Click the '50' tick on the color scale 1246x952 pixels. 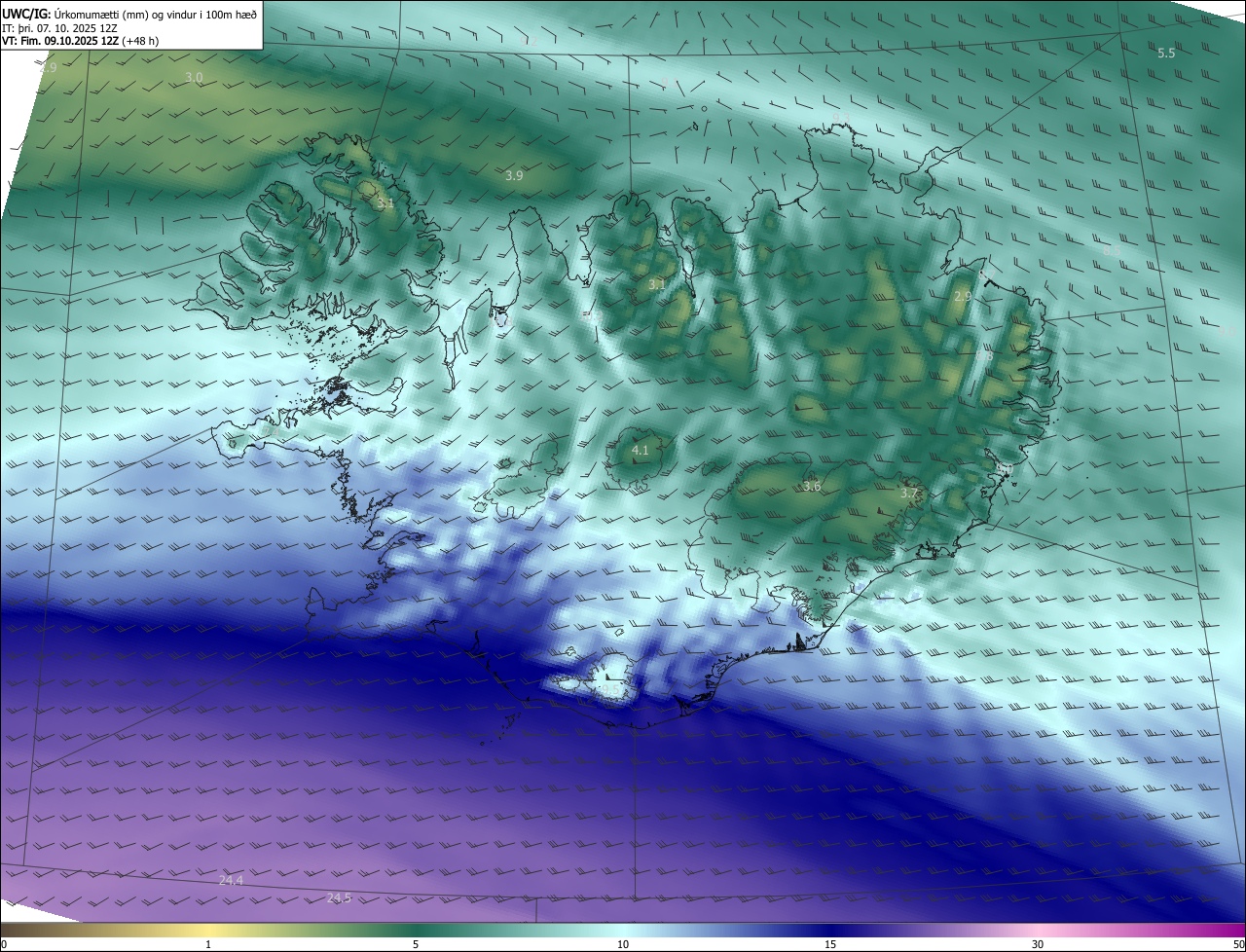[1238, 944]
